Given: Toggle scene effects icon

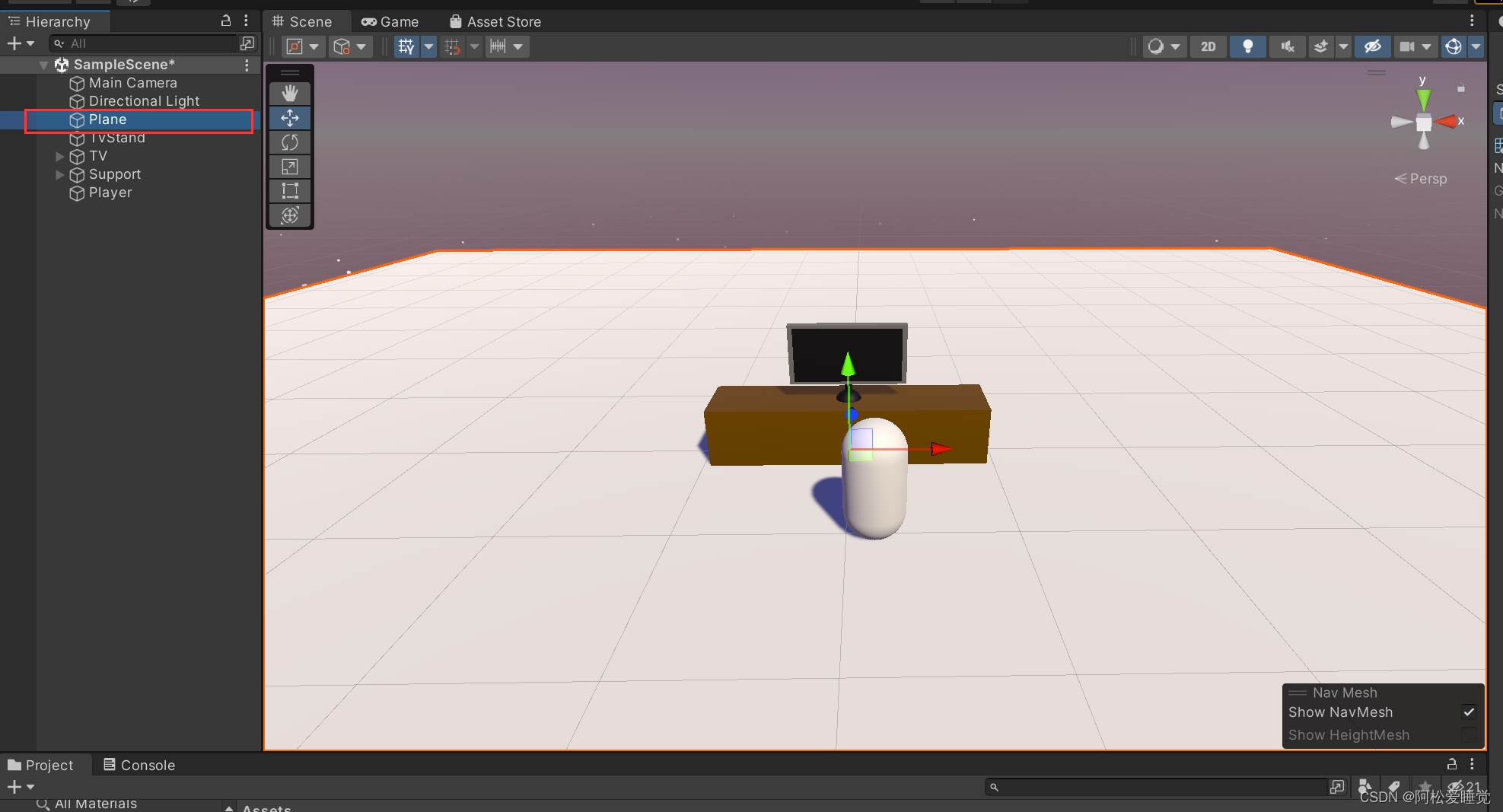Looking at the screenshot, I should (x=1322, y=46).
